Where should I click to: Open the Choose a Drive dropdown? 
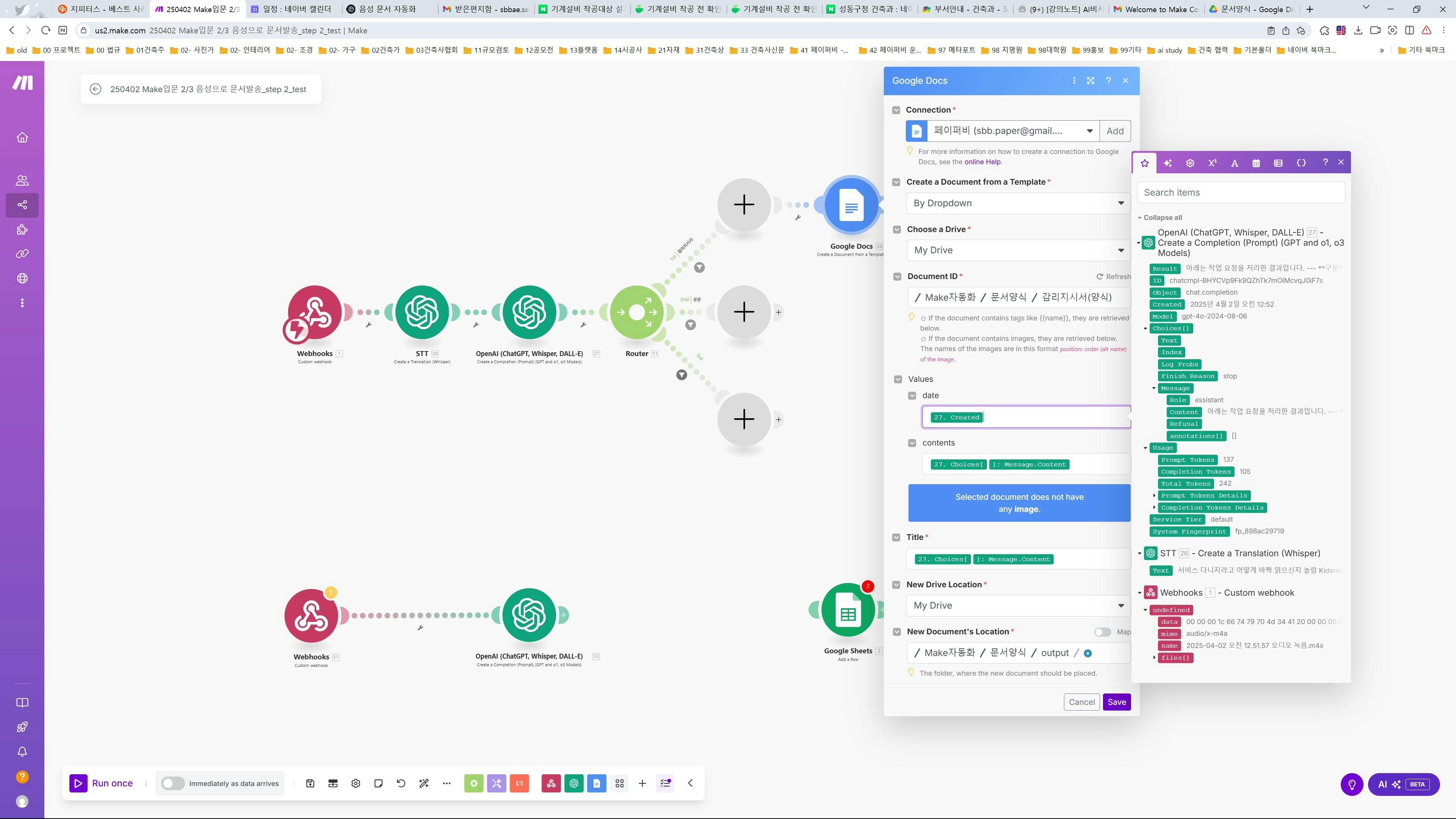(1017, 250)
